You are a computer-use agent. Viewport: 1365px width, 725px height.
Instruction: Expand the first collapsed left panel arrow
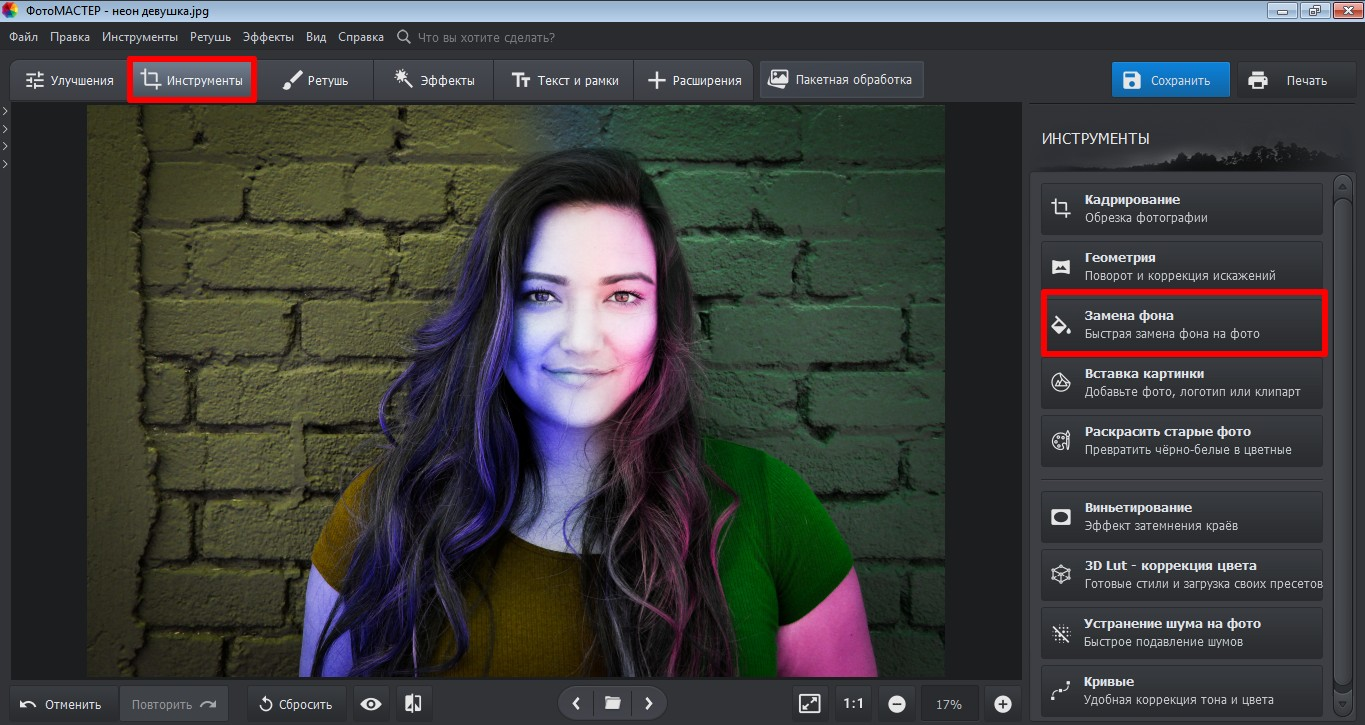5,111
